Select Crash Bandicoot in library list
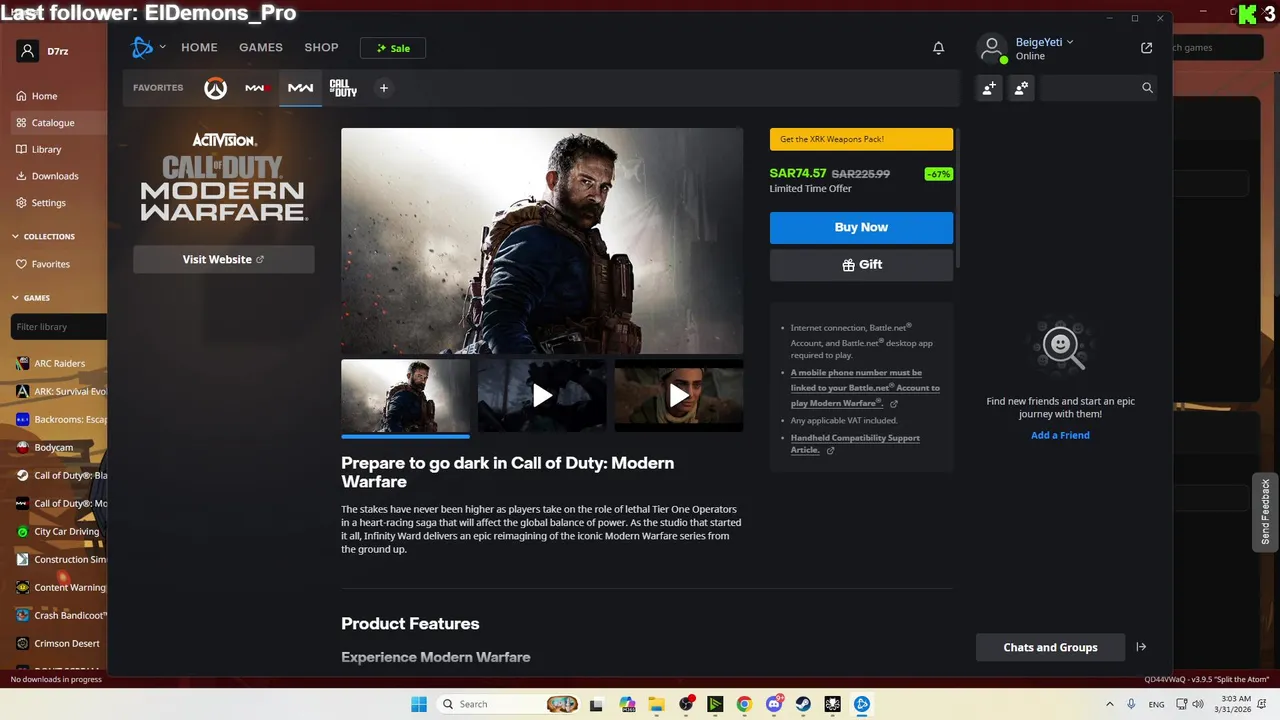Image resolution: width=1280 pixels, height=720 pixels. tap(60, 615)
